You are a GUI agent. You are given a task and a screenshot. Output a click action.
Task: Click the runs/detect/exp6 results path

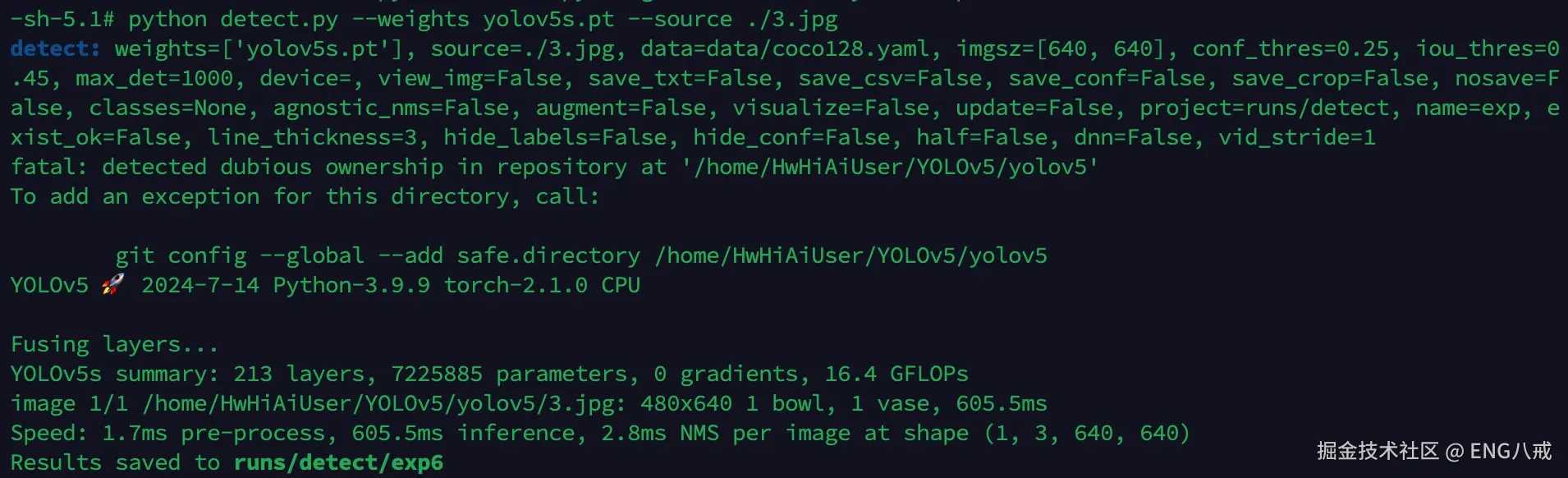338,462
